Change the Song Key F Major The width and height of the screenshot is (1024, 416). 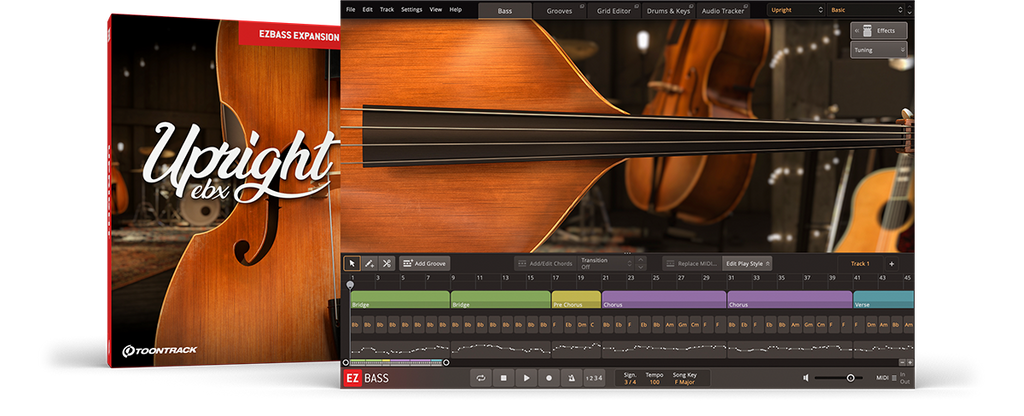coord(684,381)
